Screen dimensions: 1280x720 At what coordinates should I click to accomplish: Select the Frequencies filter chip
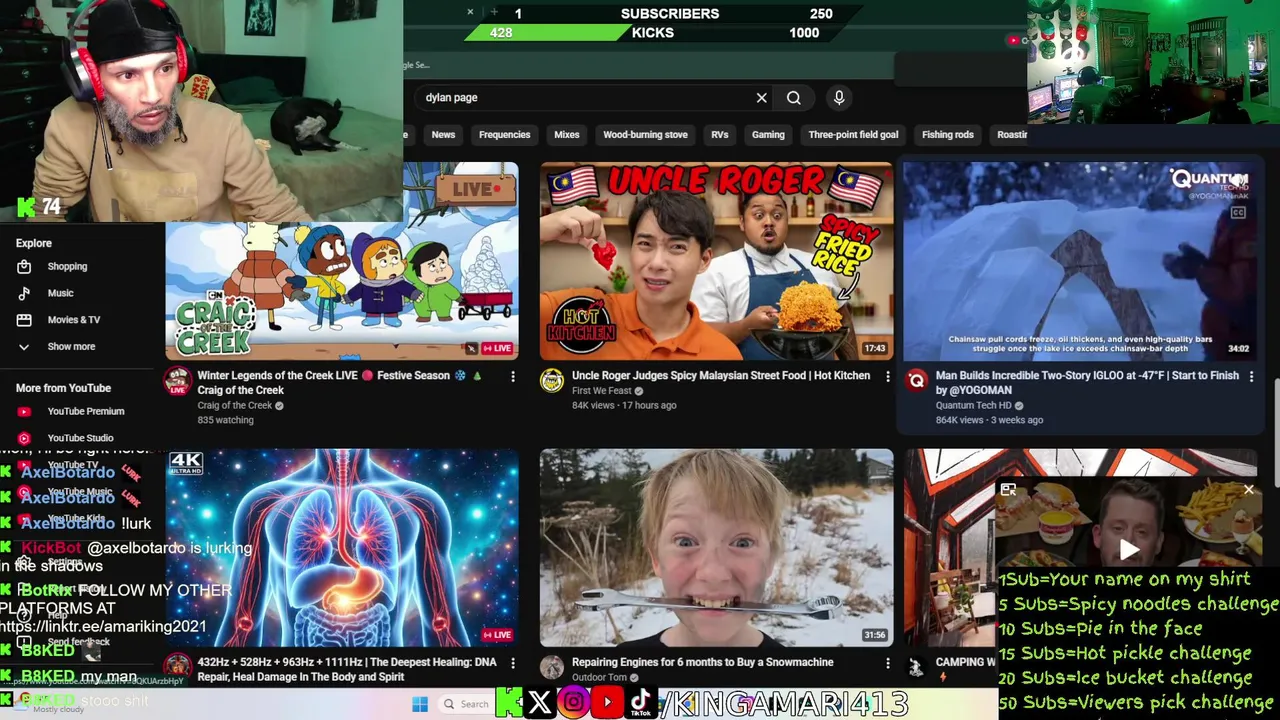click(504, 135)
